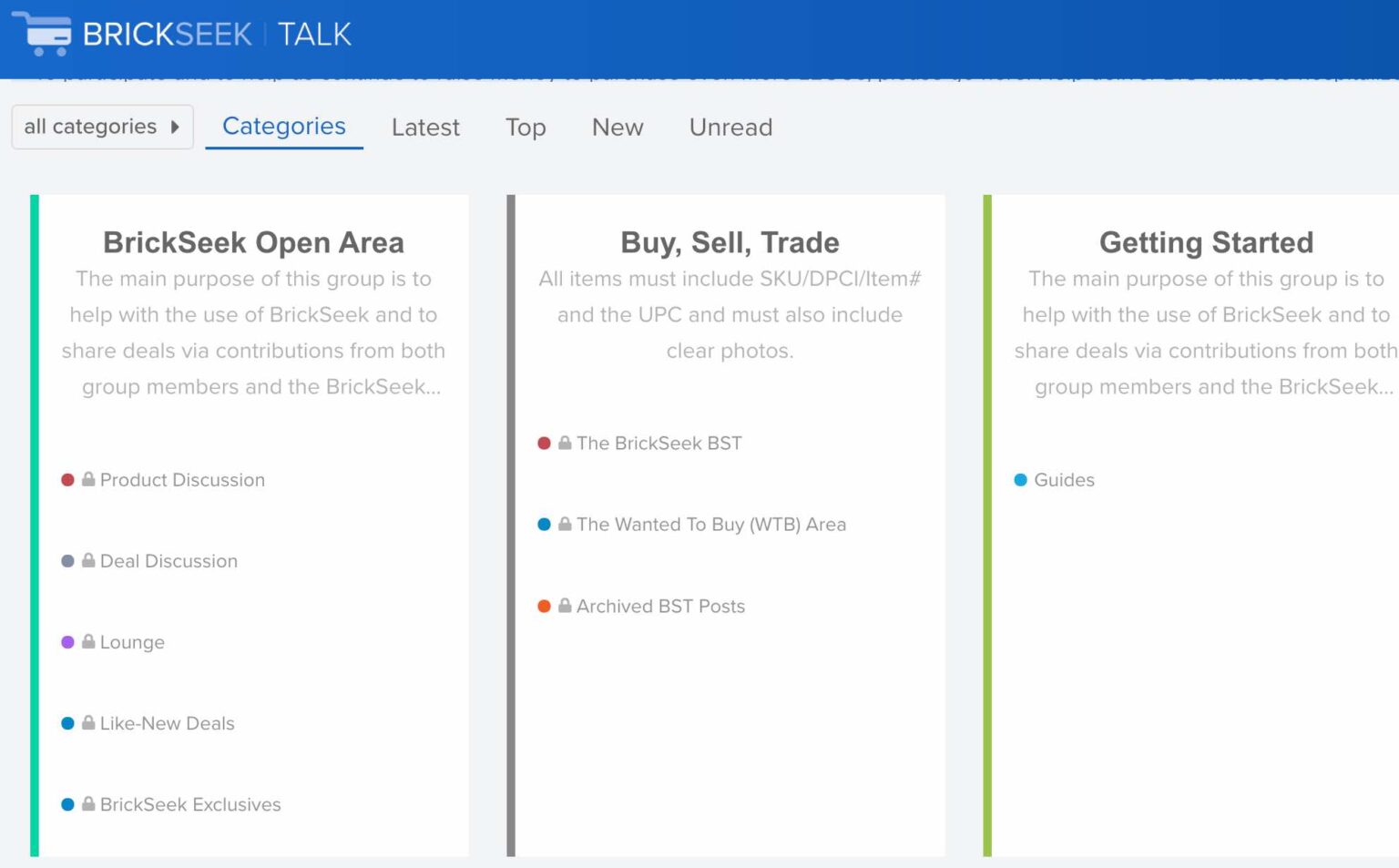Click the BRICKSEEK TALK header title

214,34
